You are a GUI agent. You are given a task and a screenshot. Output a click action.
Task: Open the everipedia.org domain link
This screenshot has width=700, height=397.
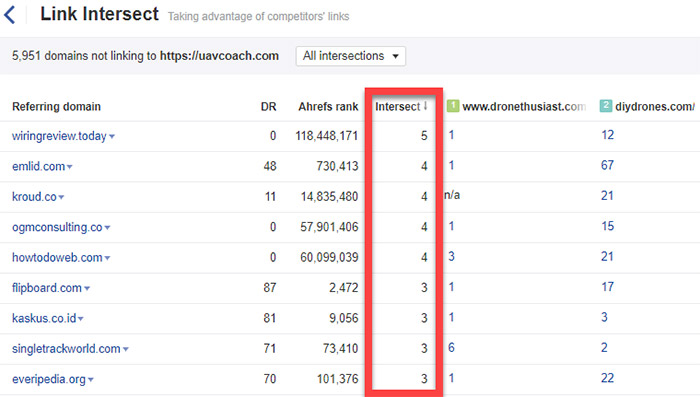pyautogui.click(x=49, y=379)
